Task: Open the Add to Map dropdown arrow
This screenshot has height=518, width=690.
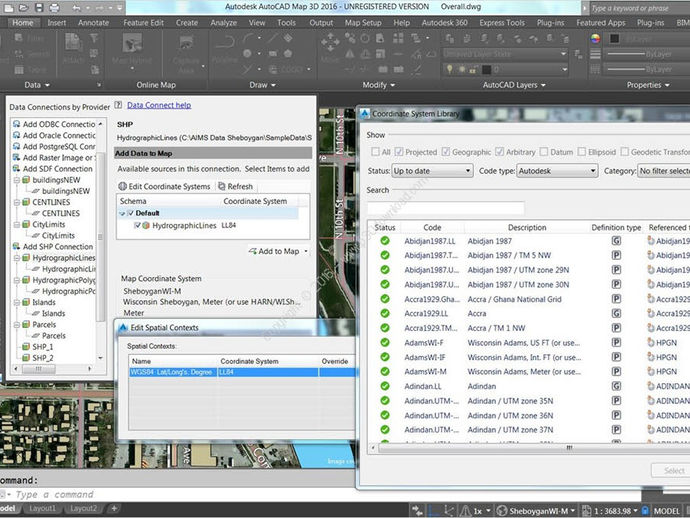Action: pos(306,251)
